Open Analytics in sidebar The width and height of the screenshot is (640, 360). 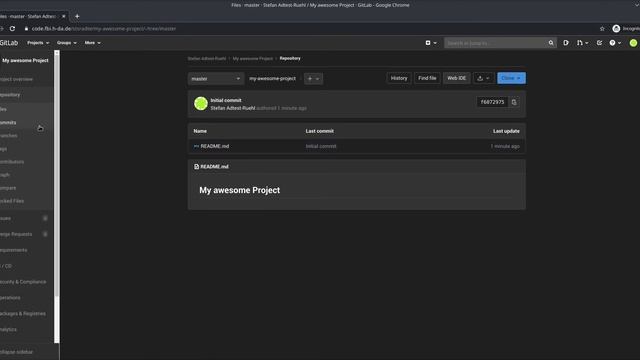click(x=9, y=329)
